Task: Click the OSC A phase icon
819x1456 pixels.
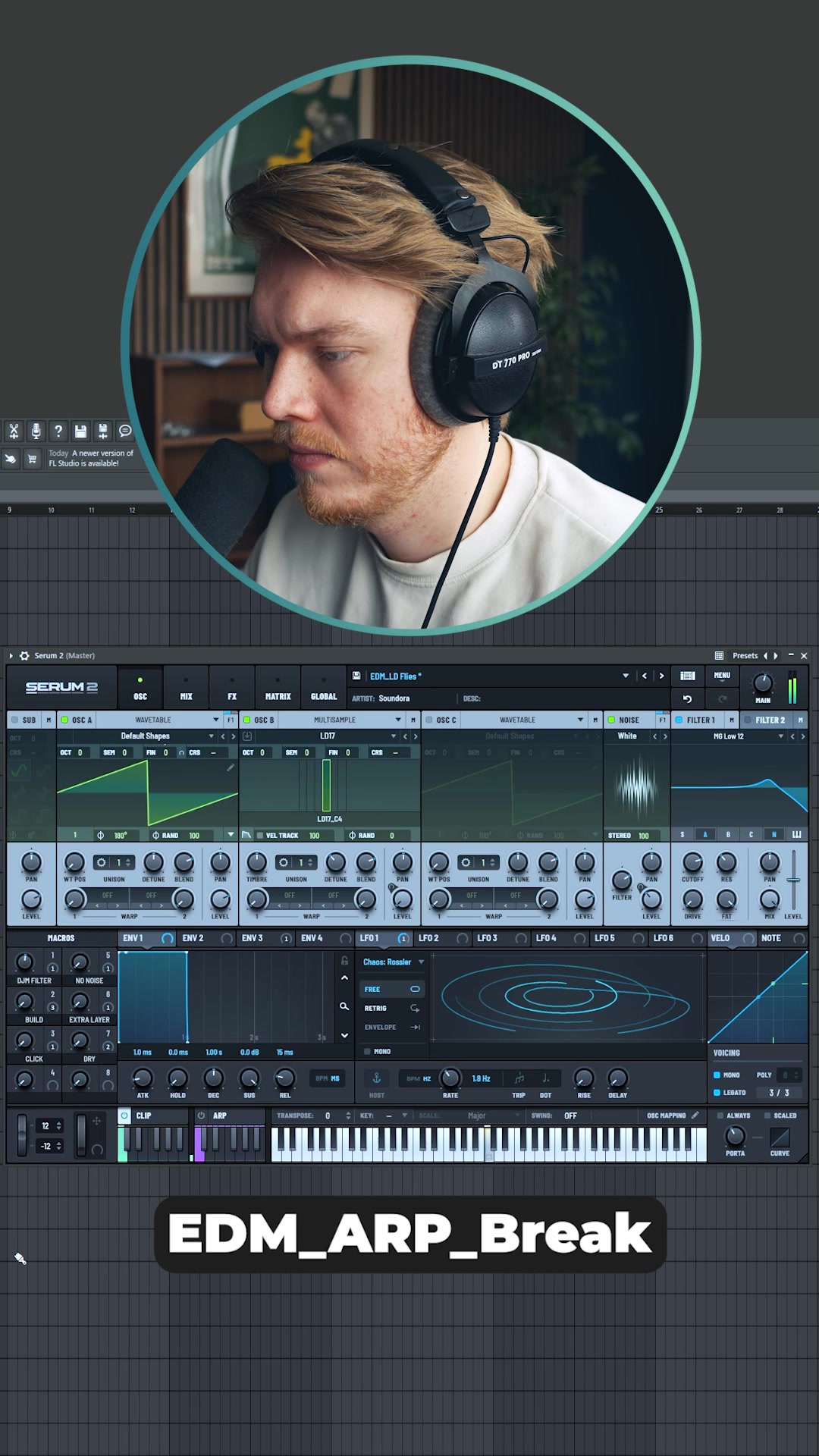Action: click(x=100, y=836)
